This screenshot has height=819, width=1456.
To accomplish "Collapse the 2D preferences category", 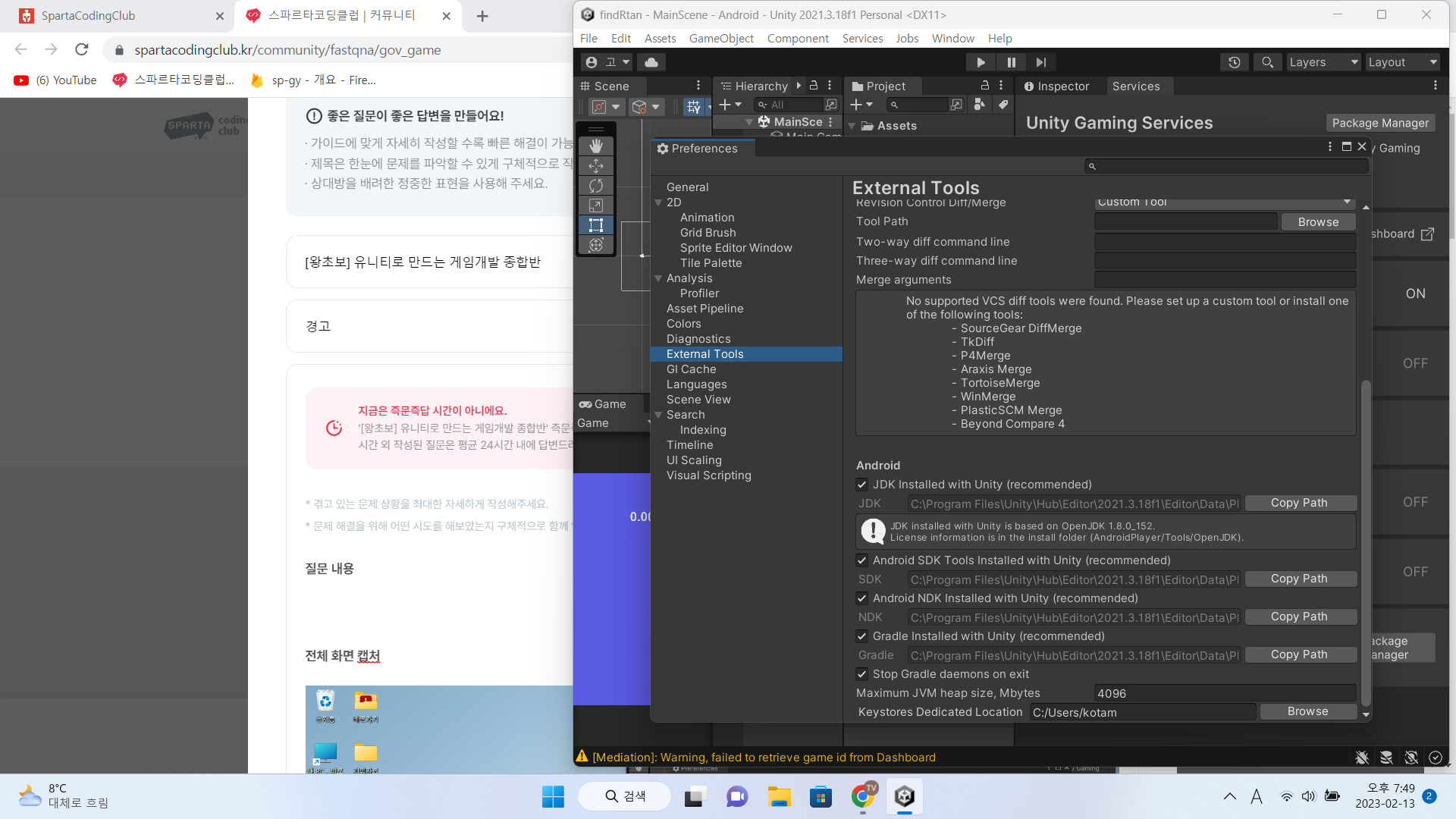I will [658, 202].
